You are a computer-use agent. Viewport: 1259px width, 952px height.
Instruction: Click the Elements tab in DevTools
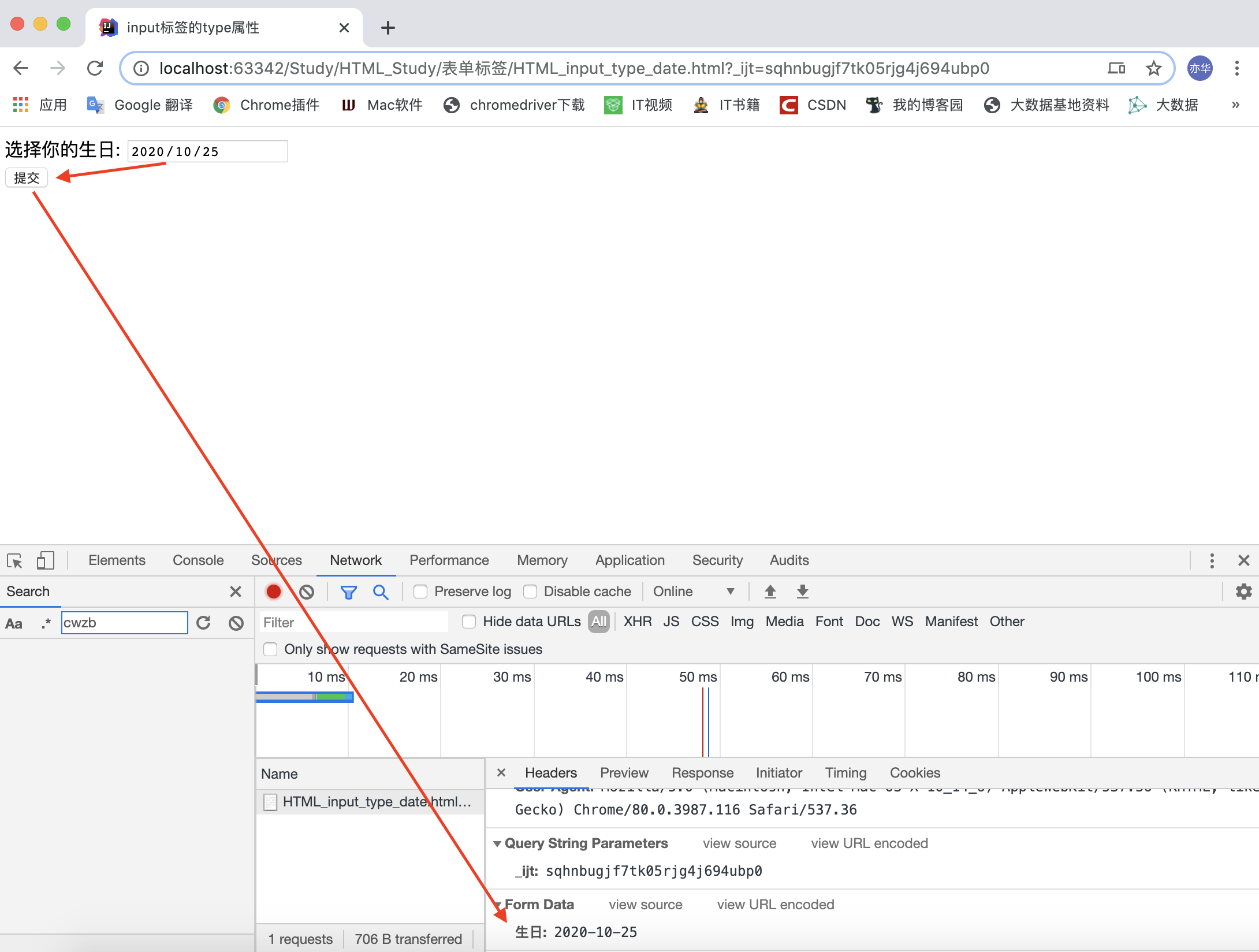(x=114, y=559)
